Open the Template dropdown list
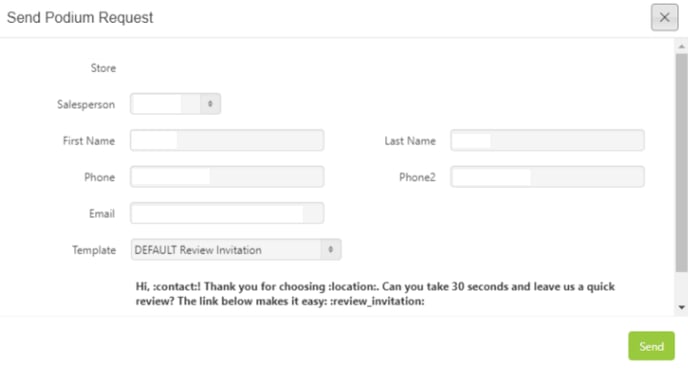Screen dimensions: 688x369 [x=236, y=250]
